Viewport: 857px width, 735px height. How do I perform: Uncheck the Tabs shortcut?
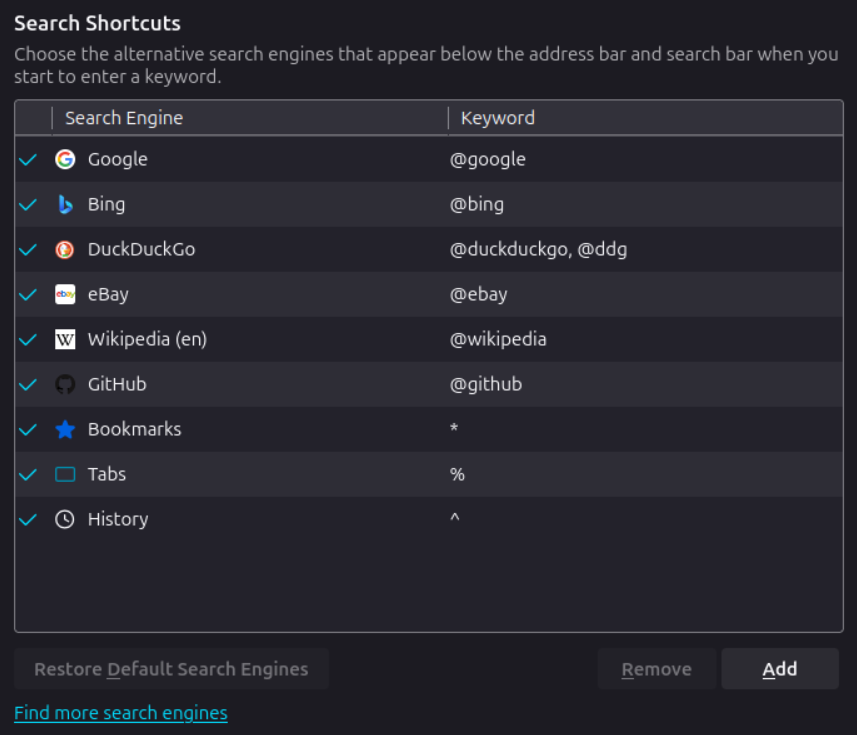pos(28,474)
